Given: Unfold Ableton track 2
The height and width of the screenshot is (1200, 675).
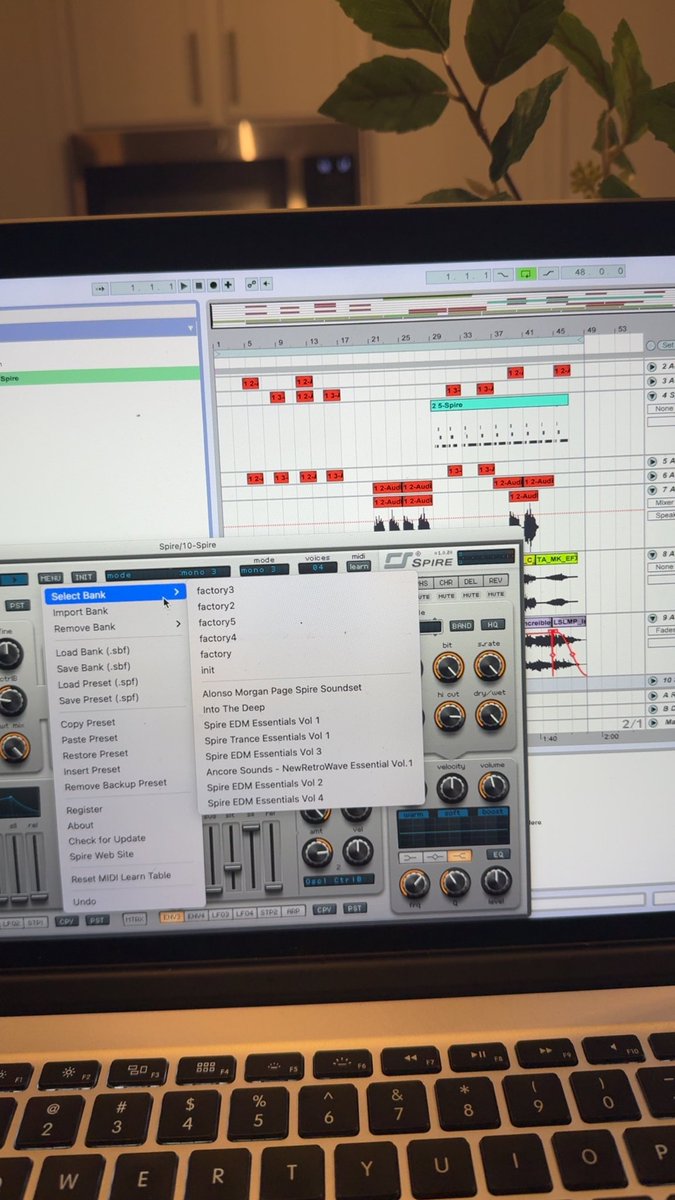Looking at the screenshot, I should point(651,367).
